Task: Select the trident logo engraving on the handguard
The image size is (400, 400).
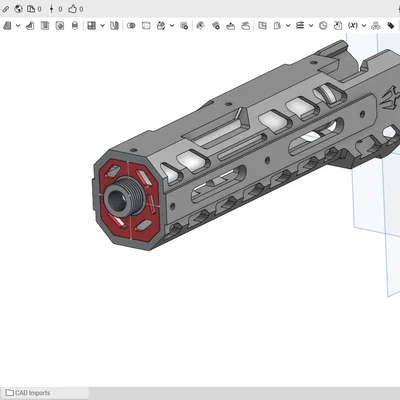Action: click(392, 99)
